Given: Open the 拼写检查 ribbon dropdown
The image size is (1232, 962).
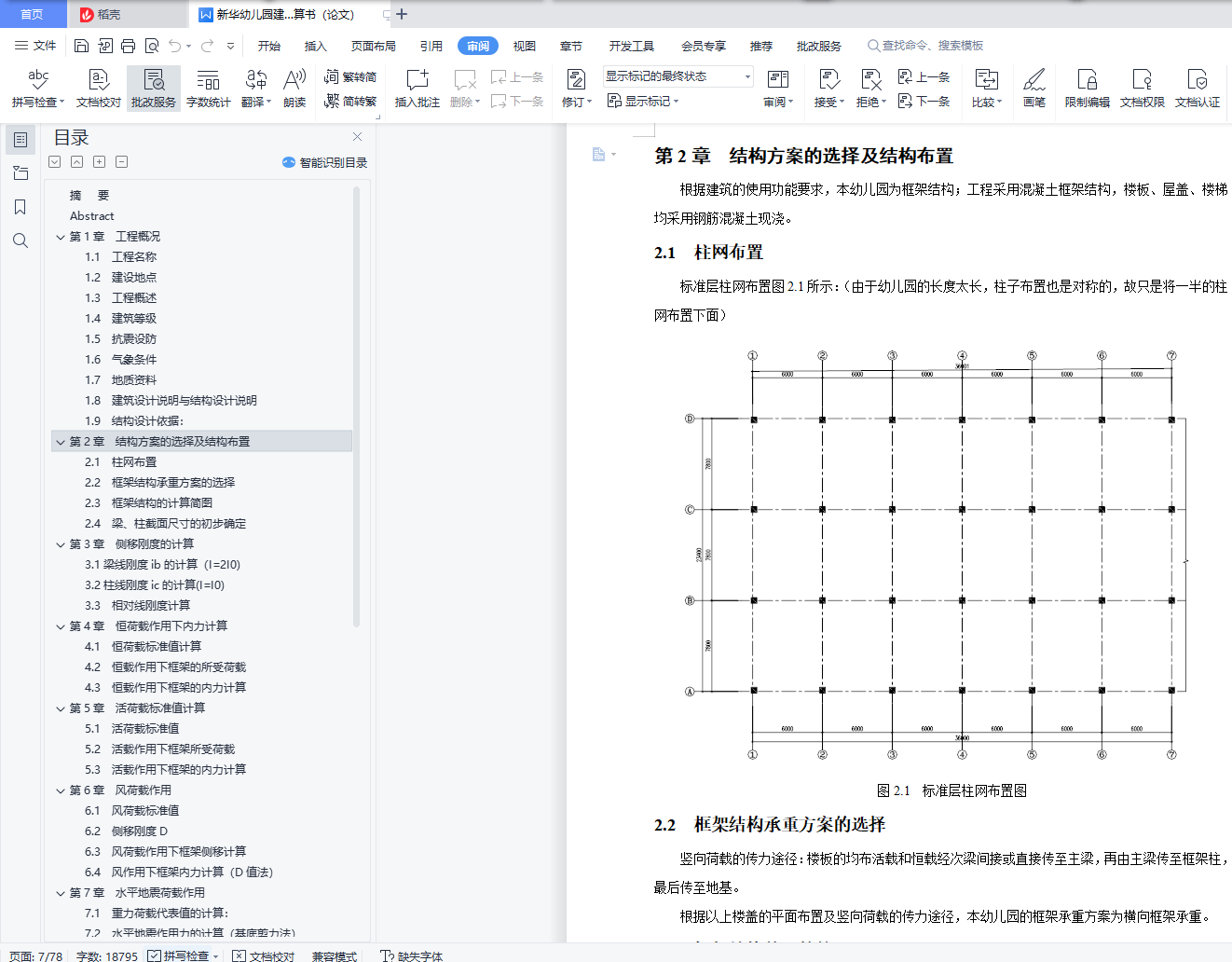Looking at the screenshot, I should click(x=39, y=89).
